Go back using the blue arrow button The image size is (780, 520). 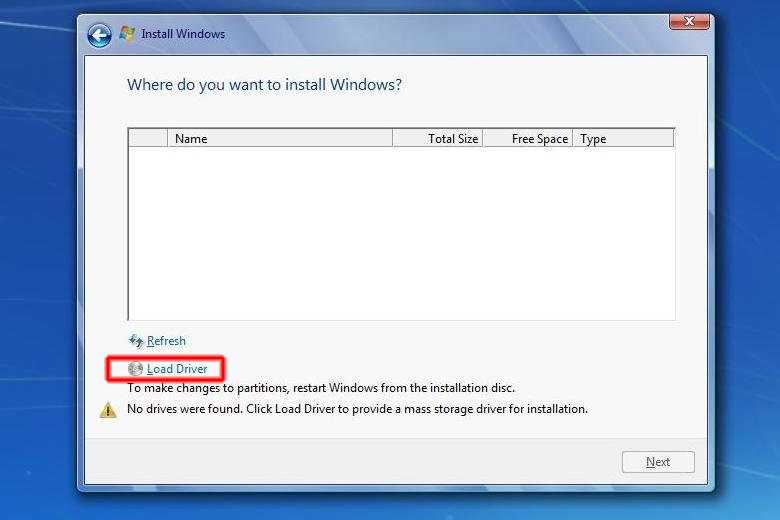tap(99, 35)
